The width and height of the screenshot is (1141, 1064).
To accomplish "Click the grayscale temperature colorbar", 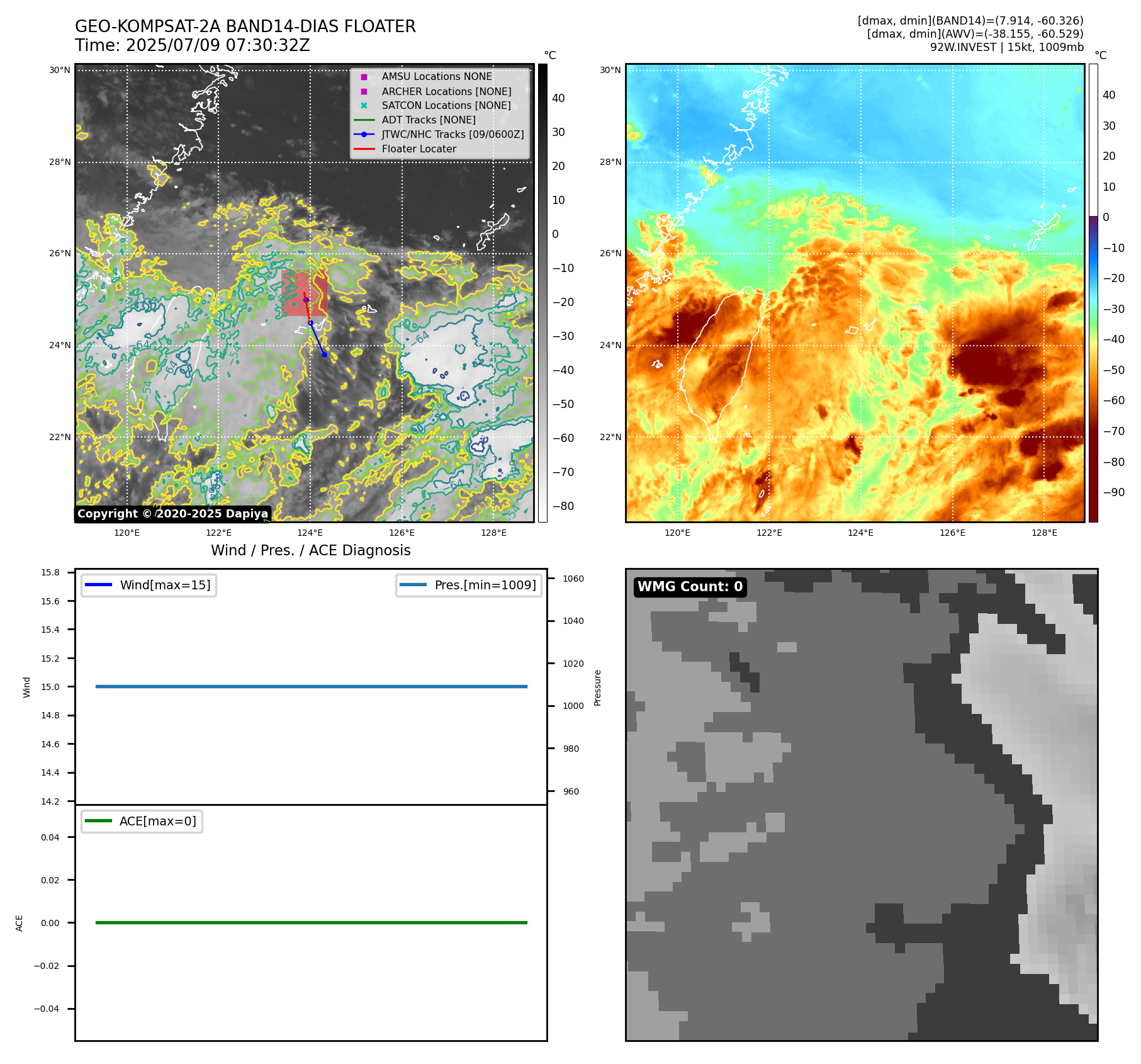I will click(x=542, y=293).
